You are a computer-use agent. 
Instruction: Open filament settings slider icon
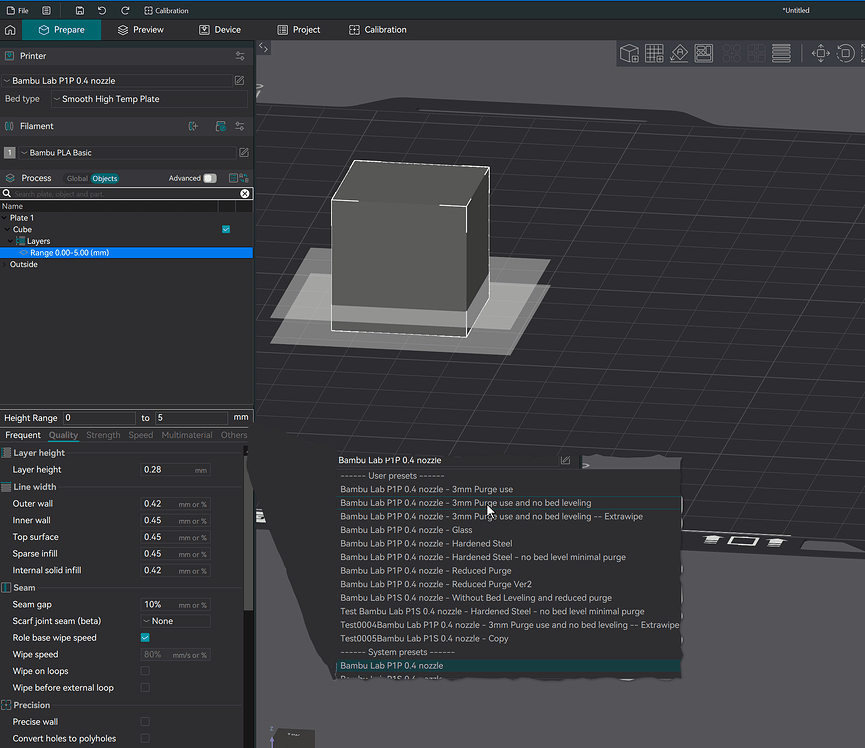point(240,126)
